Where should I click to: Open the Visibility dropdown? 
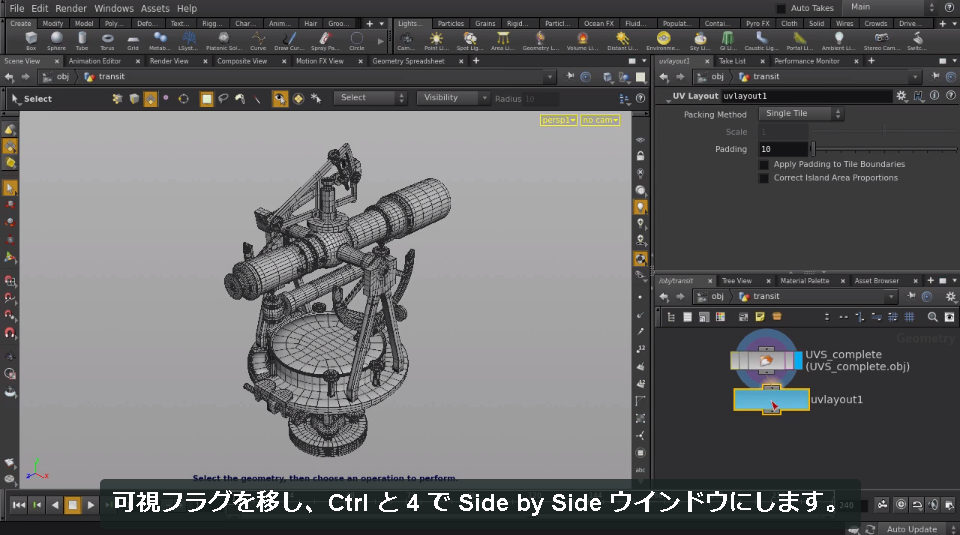tap(452, 98)
